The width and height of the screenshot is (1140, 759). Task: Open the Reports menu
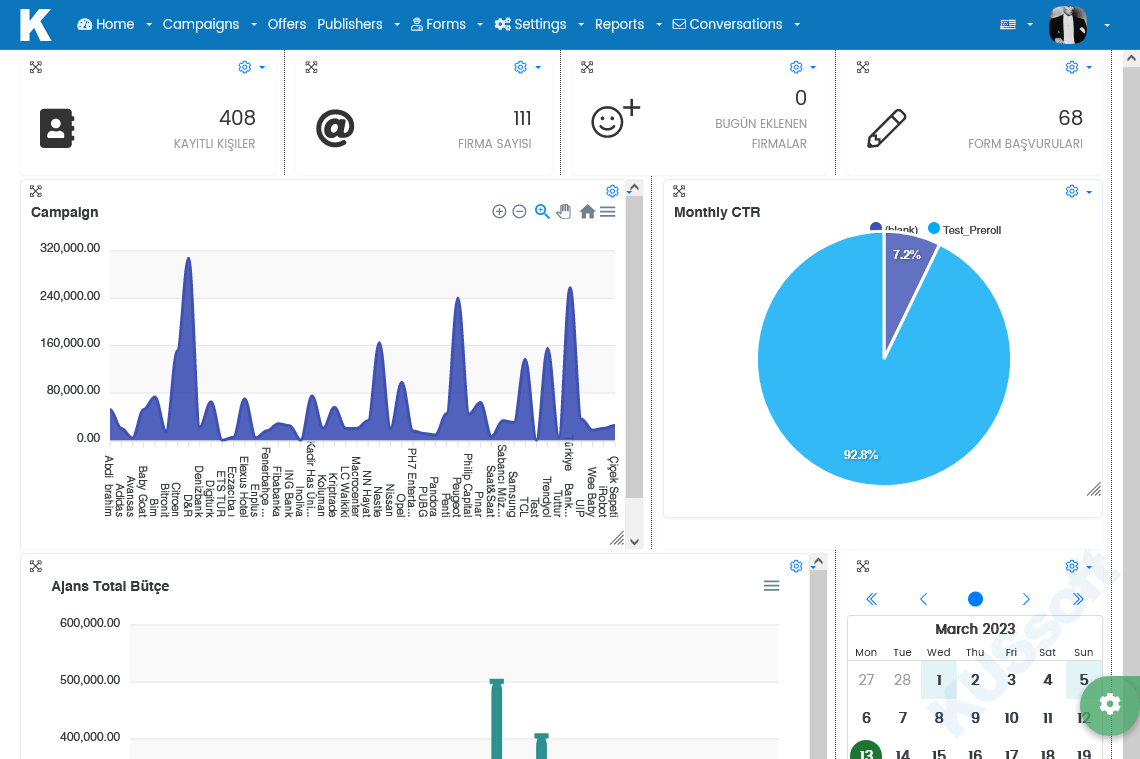628,25
